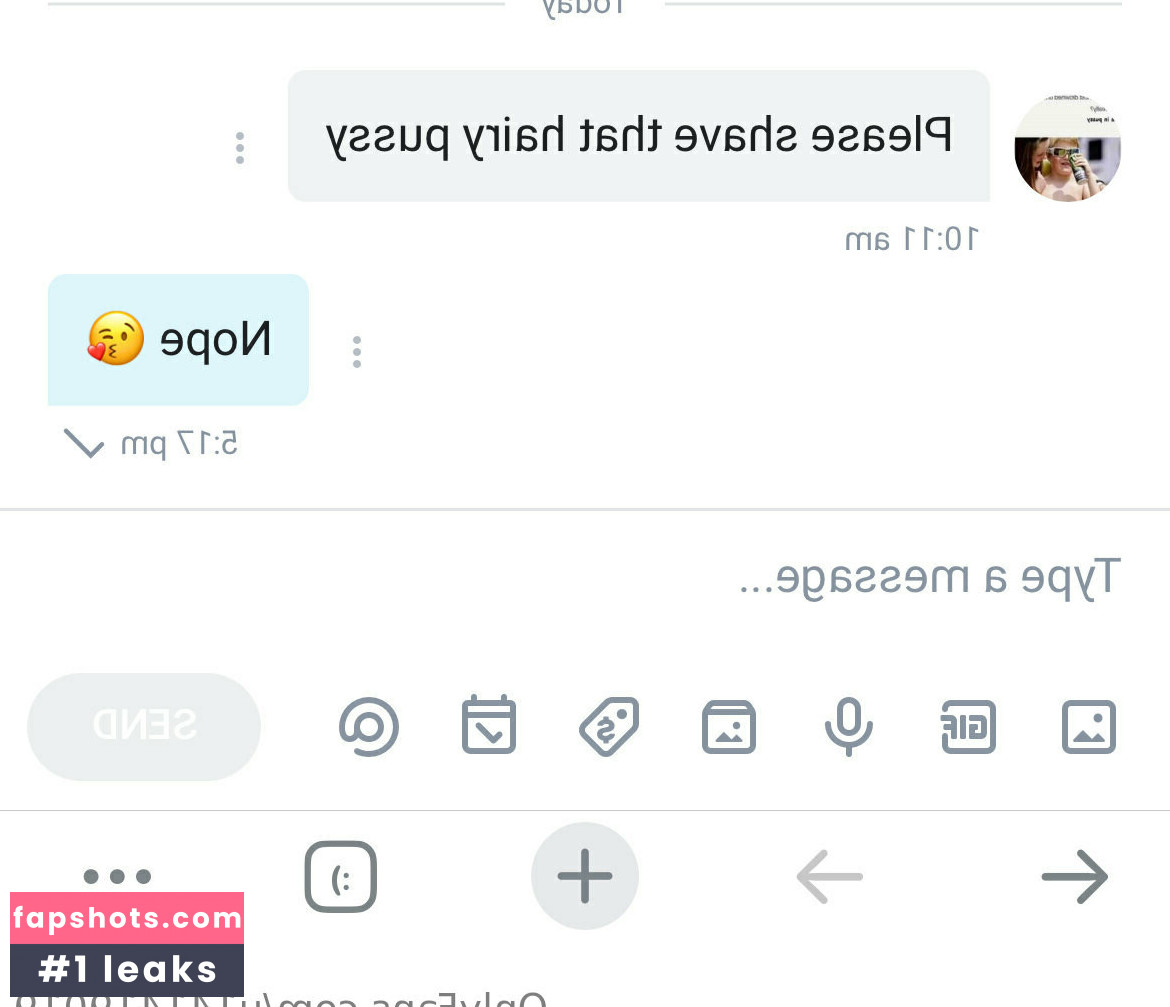Open the GIF picker icon

coord(969,727)
